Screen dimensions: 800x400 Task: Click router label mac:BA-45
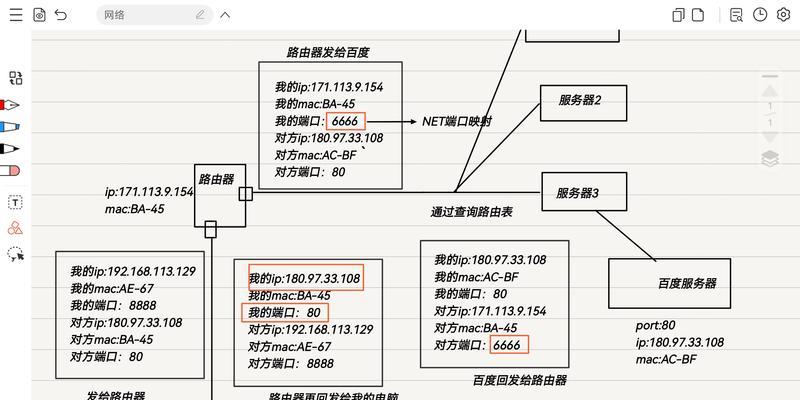[x=135, y=209]
